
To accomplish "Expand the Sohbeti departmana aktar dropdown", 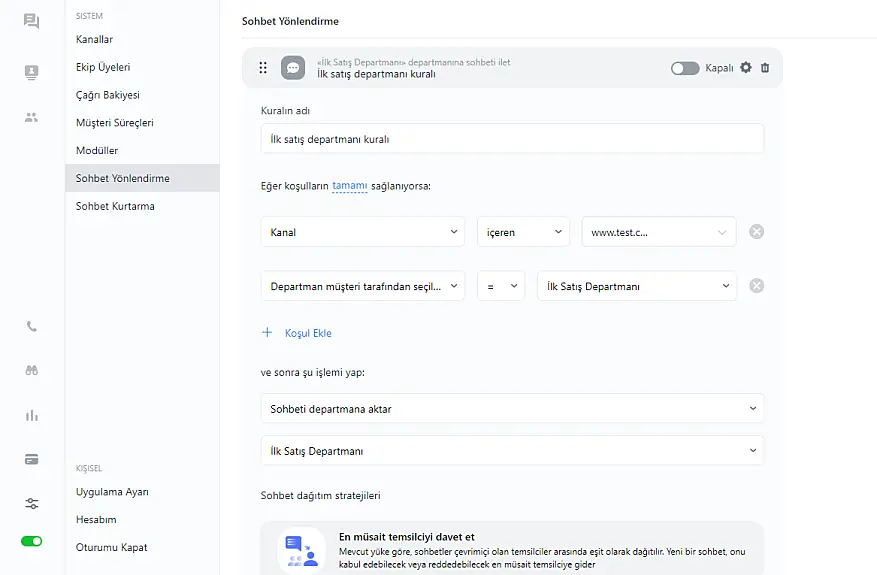I will 512,409.
